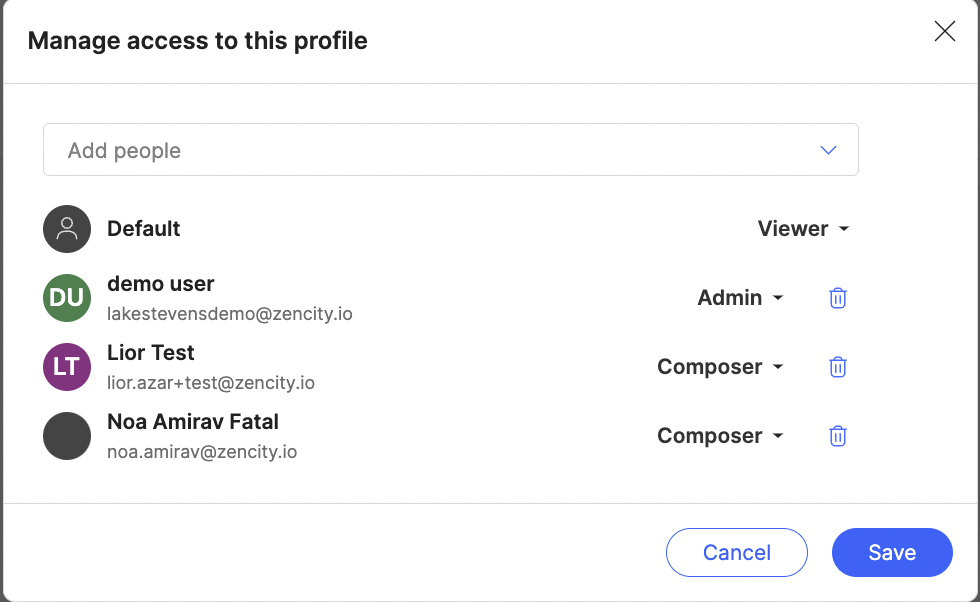
Task: Remove Lior Test using trash icon
Action: (x=838, y=367)
